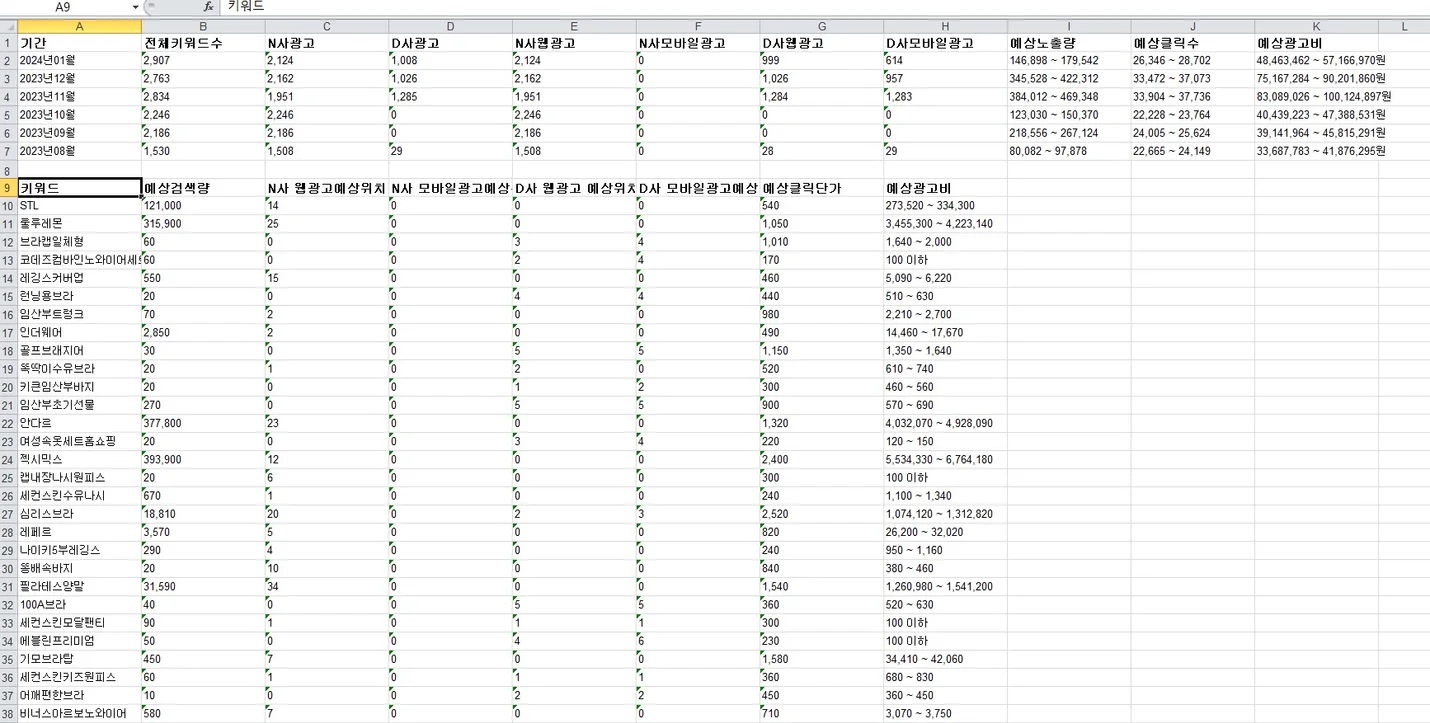Click the 키큰임산부바지 keyword cell
The image size is (1430, 723).
pyautogui.click(x=79, y=386)
